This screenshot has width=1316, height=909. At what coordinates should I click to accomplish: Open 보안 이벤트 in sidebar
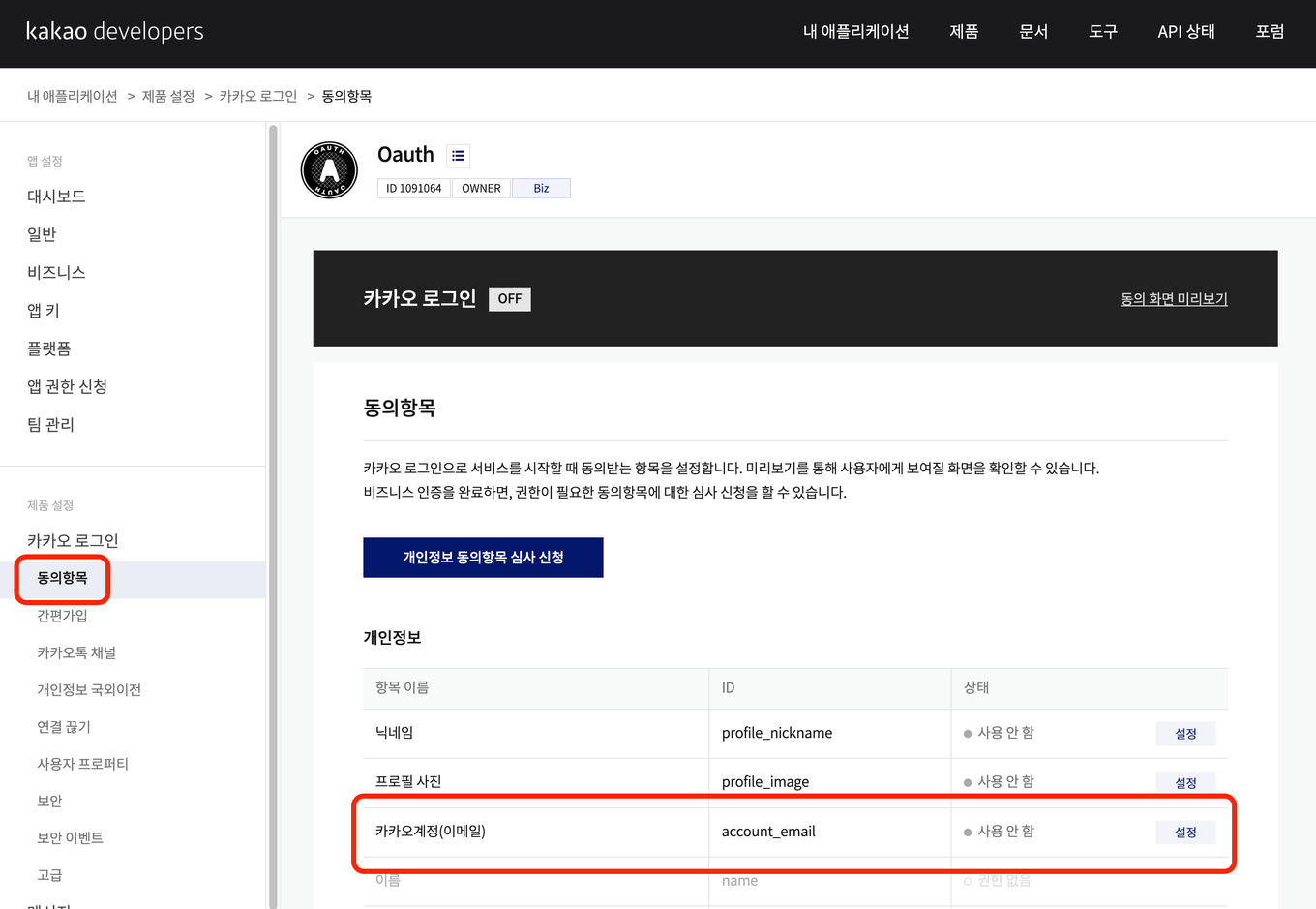[x=70, y=837]
